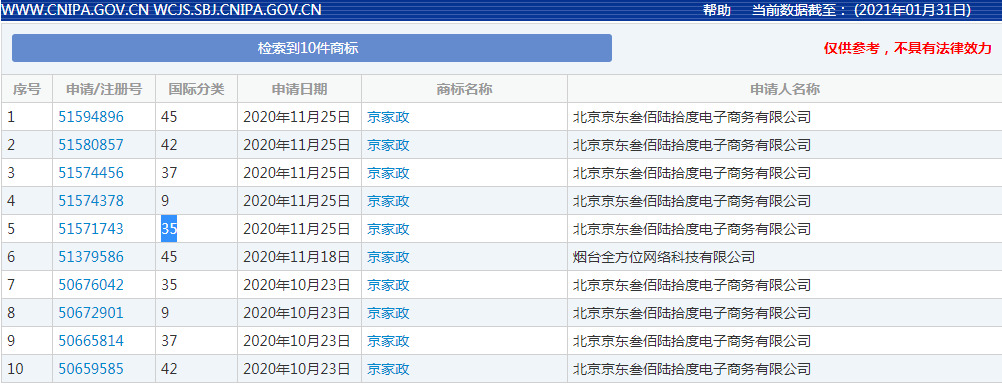Open registration number 51571743
The height and width of the screenshot is (384, 1002).
91,229
